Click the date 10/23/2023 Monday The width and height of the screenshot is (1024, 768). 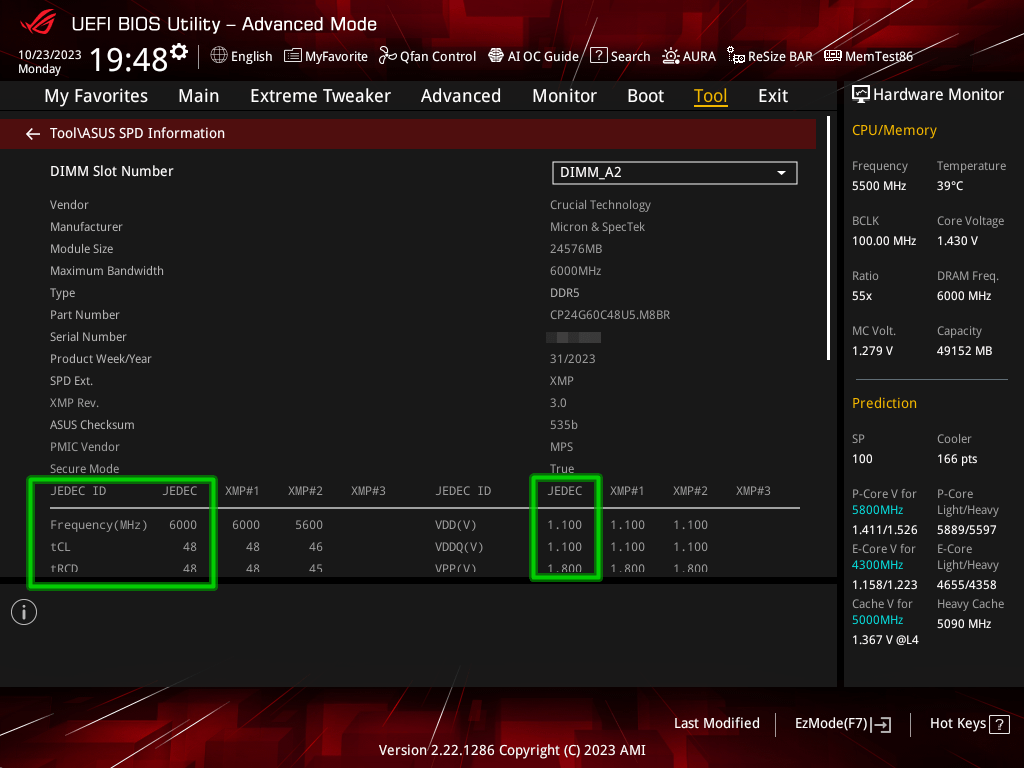pyautogui.click(x=50, y=61)
